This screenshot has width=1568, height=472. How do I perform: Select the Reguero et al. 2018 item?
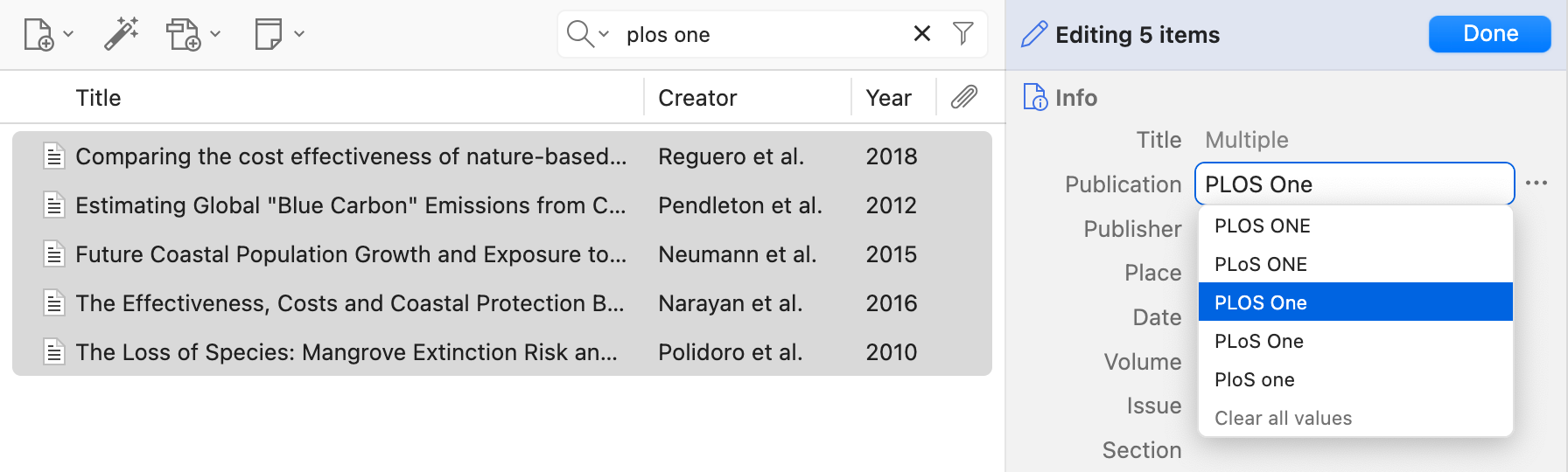(502, 156)
